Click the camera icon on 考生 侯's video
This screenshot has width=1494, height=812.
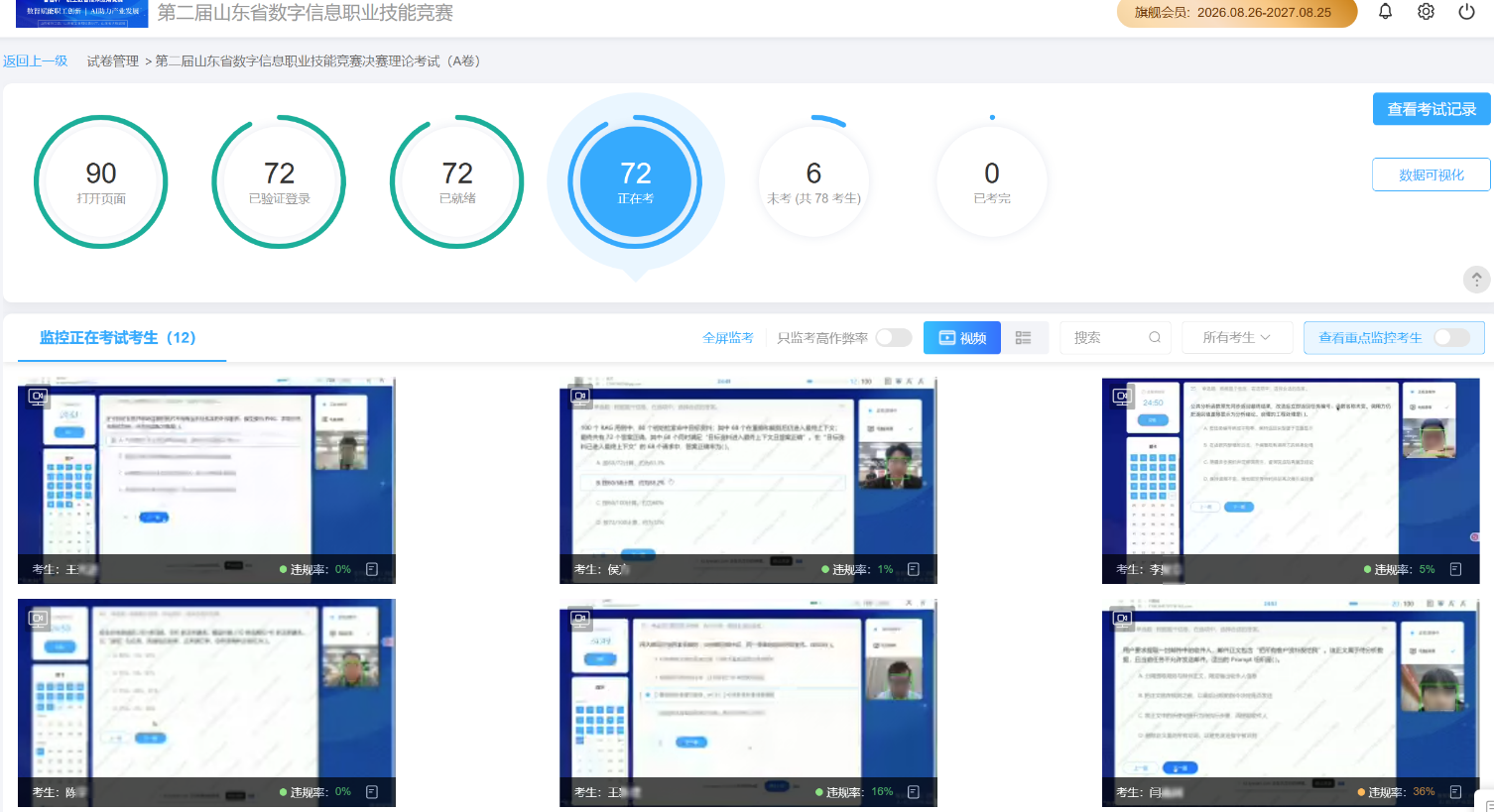point(580,397)
